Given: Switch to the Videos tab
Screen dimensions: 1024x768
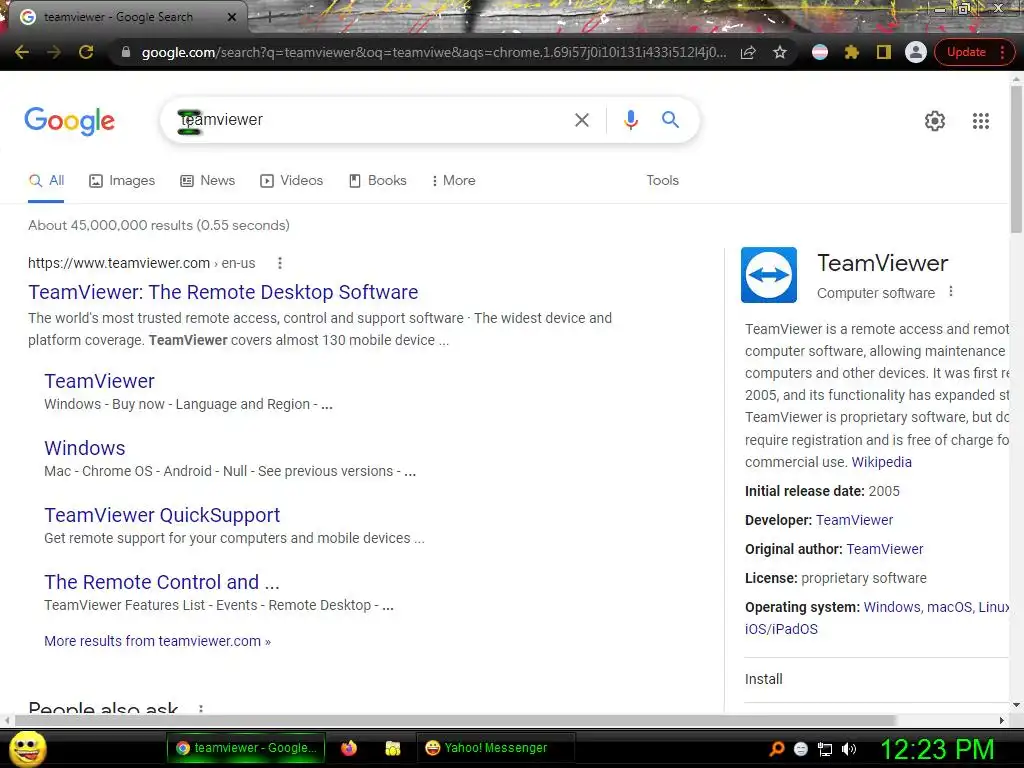Looking at the screenshot, I should tap(291, 181).
